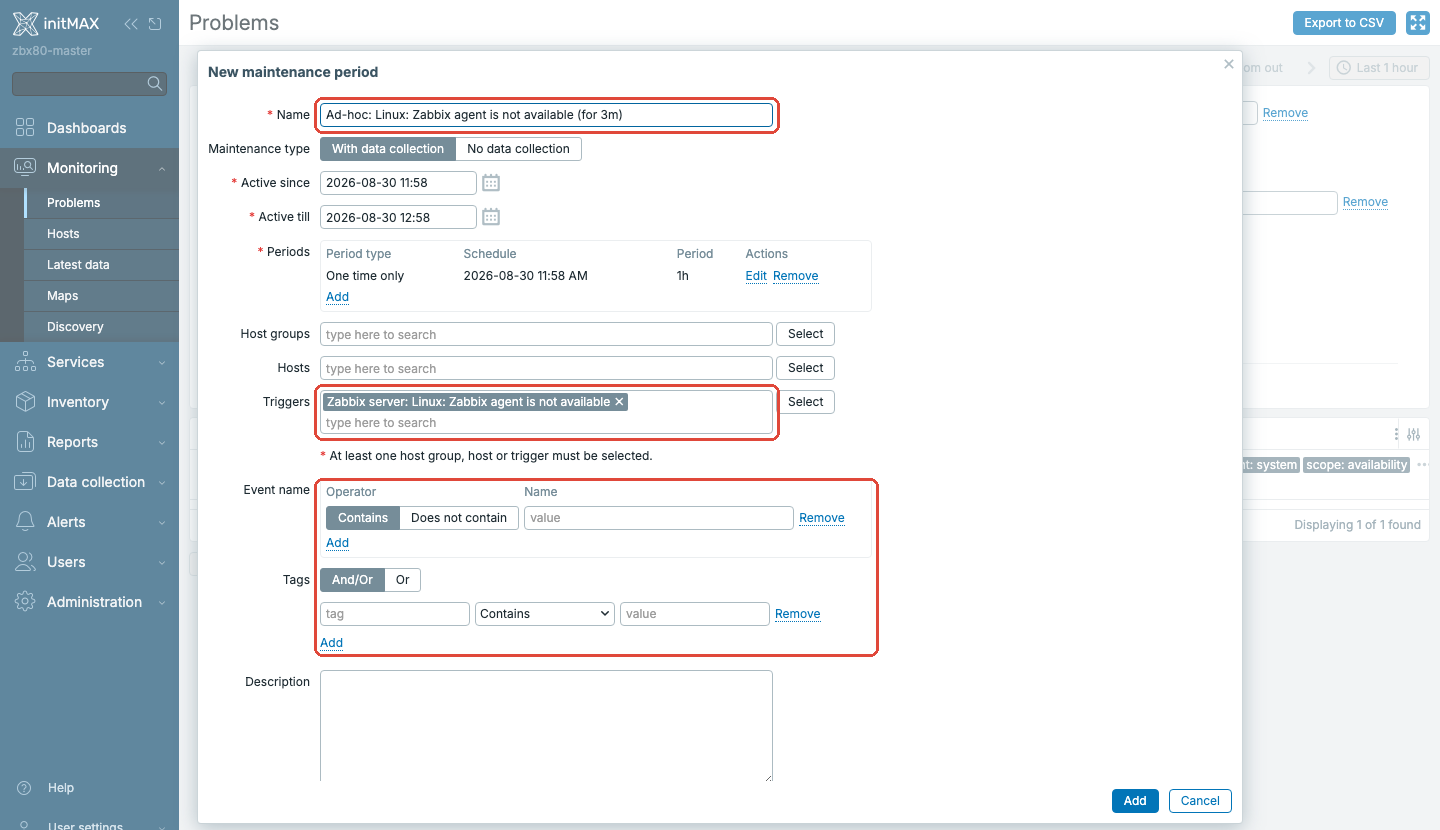Add another tag filter row

(332, 643)
